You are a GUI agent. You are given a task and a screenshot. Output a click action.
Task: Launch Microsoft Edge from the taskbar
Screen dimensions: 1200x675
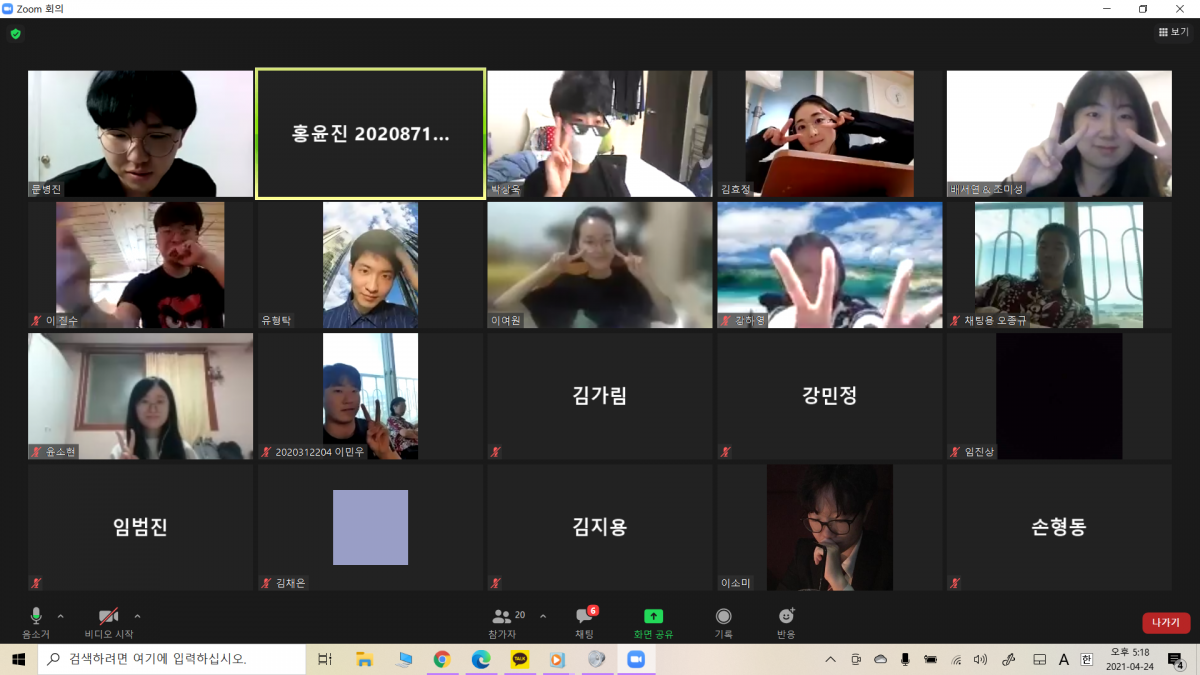tap(481, 659)
